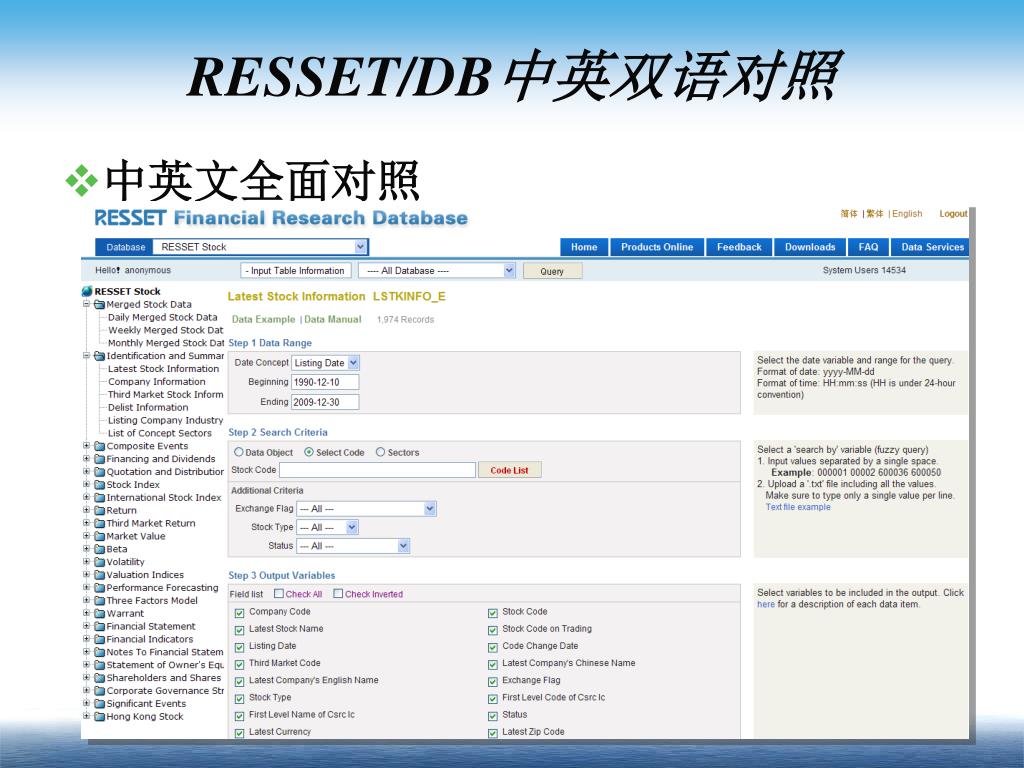Expand the Financial Statement node
This screenshot has height=768, width=1024.
click(x=86, y=626)
